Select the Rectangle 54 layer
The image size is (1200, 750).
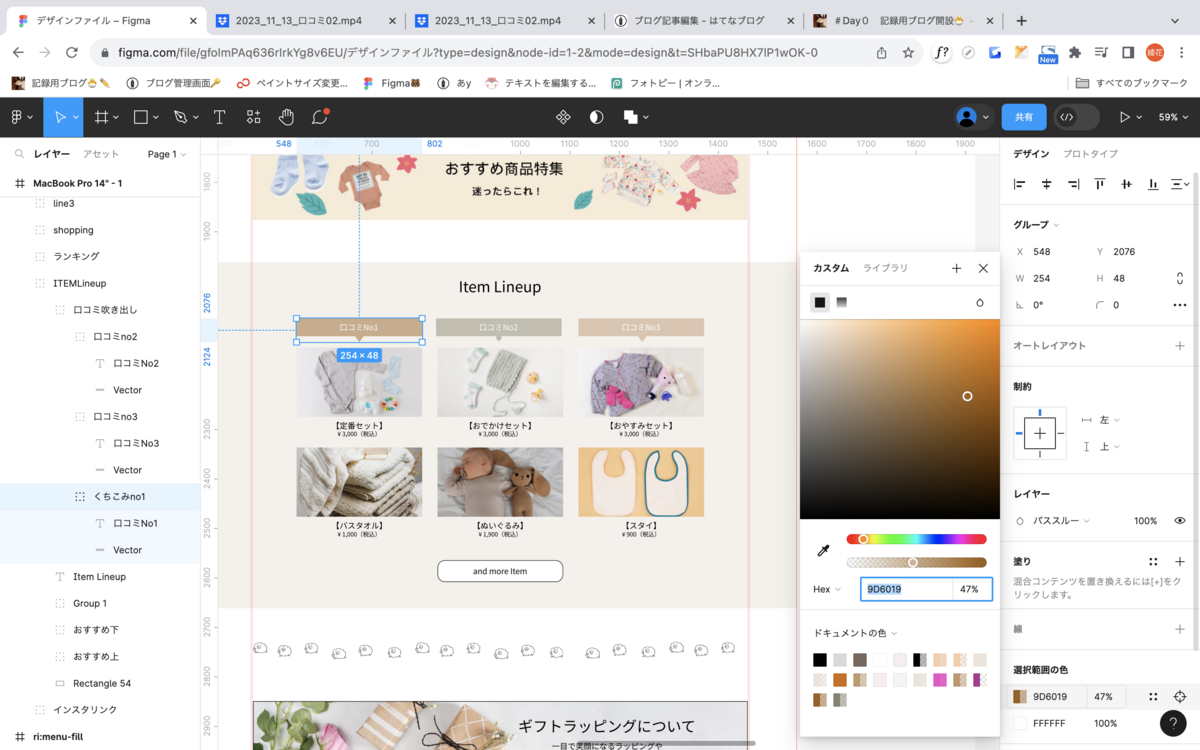[x=100, y=683]
